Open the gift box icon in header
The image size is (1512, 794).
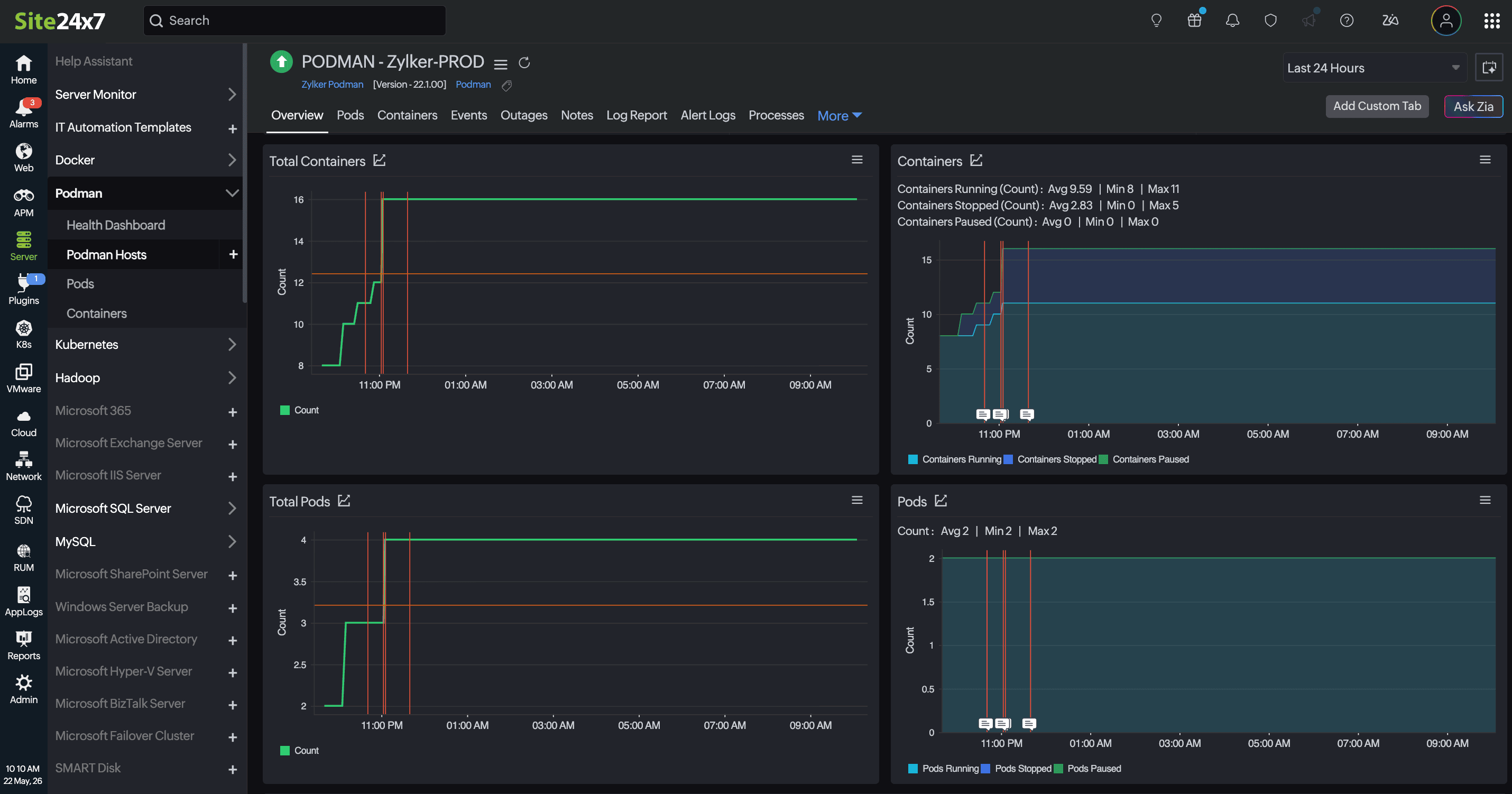[1194, 21]
